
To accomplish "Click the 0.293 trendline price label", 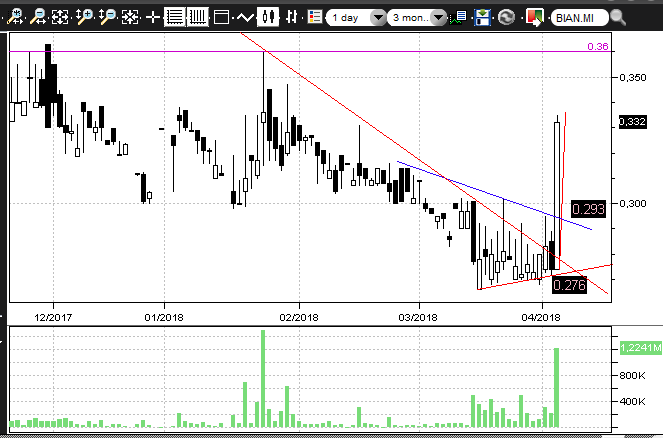I will coord(588,209).
